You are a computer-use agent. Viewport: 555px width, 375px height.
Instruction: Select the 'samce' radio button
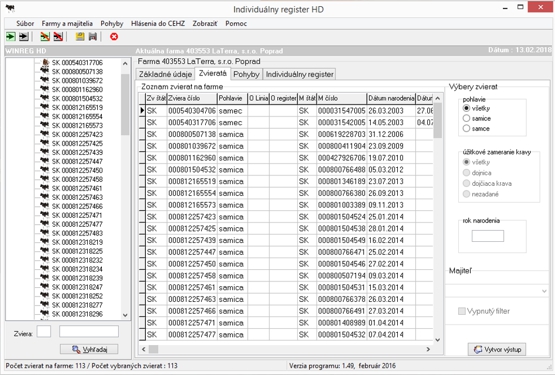tap(467, 129)
